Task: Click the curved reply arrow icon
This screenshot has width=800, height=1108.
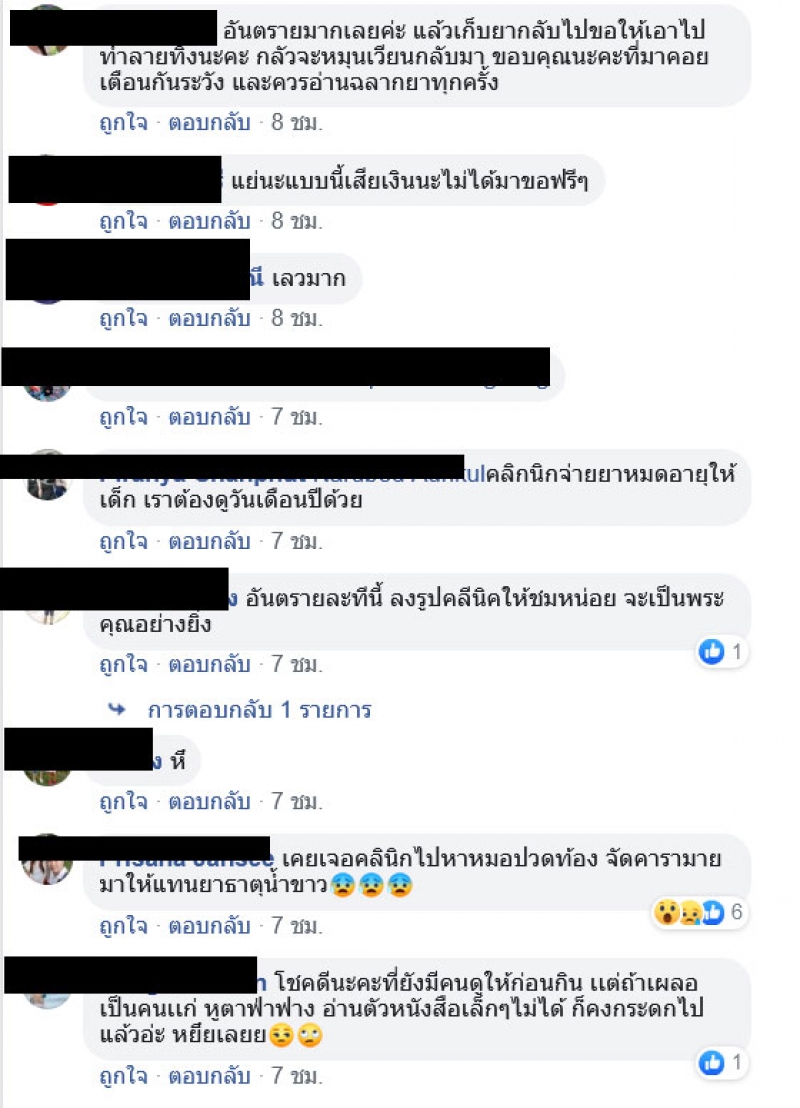Action: tap(117, 709)
